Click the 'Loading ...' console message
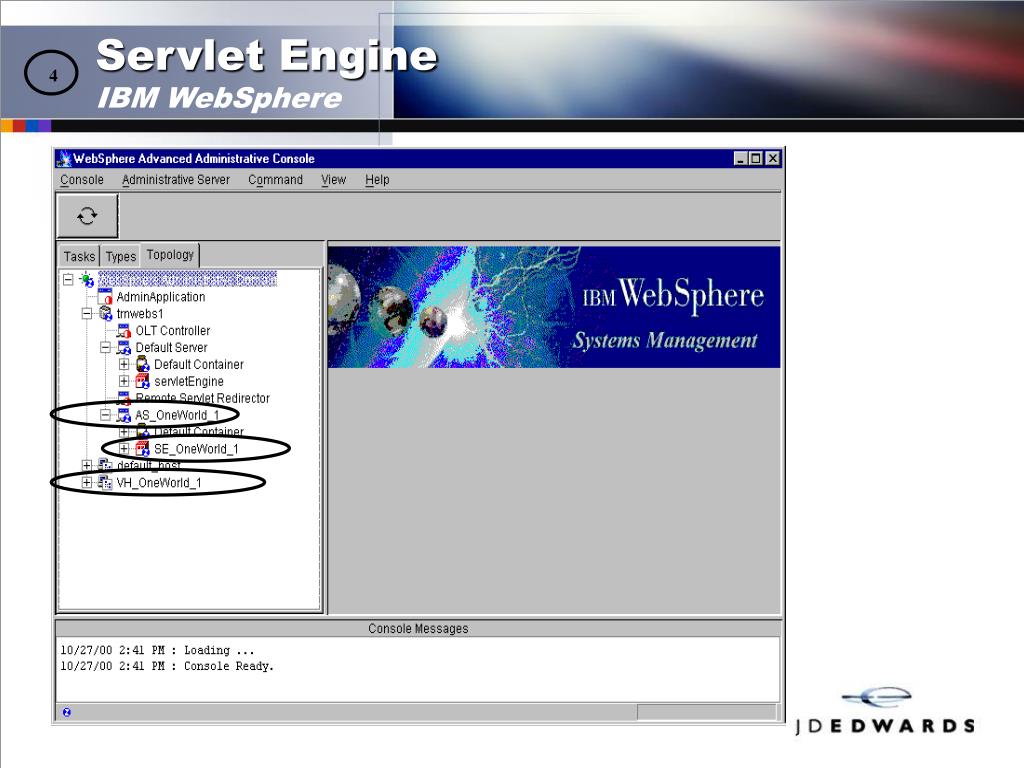Image resolution: width=1024 pixels, height=768 pixels. (157, 650)
